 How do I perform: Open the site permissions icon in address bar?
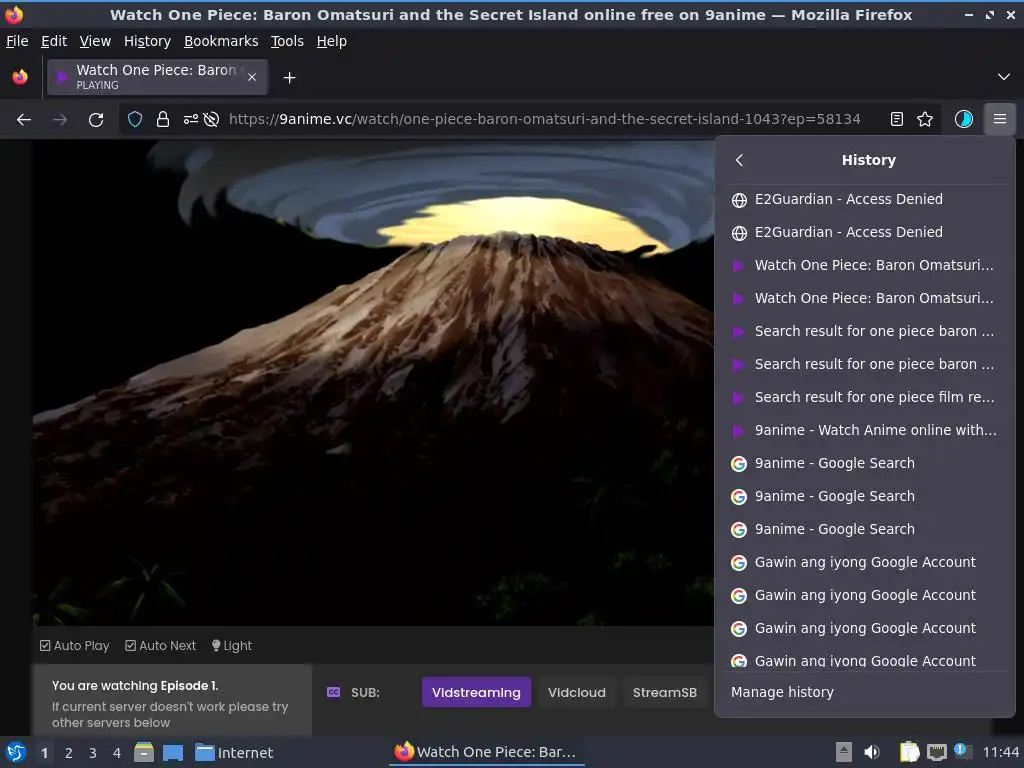pyautogui.click(x=191, y=120)
